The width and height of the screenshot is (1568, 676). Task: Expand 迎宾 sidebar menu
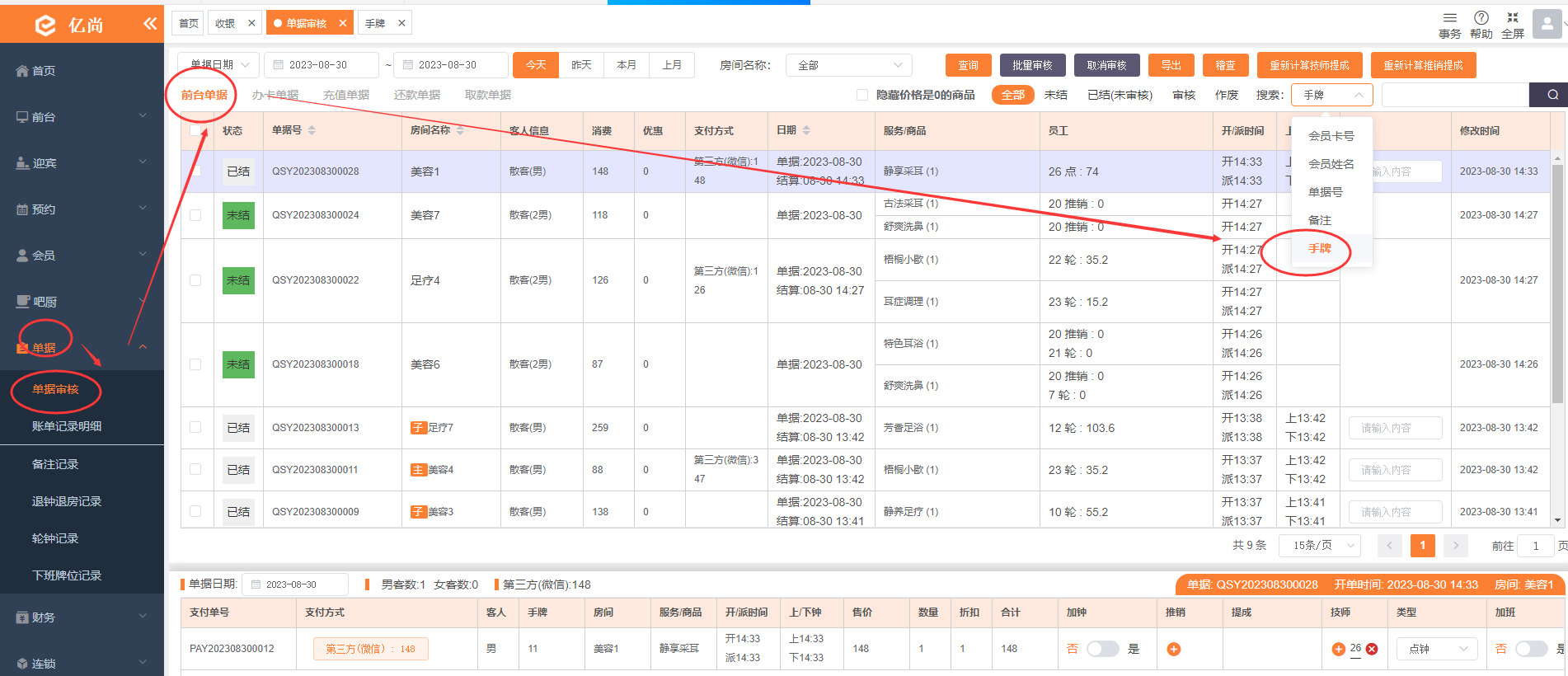pyautogui.click(x=82, y=163)
